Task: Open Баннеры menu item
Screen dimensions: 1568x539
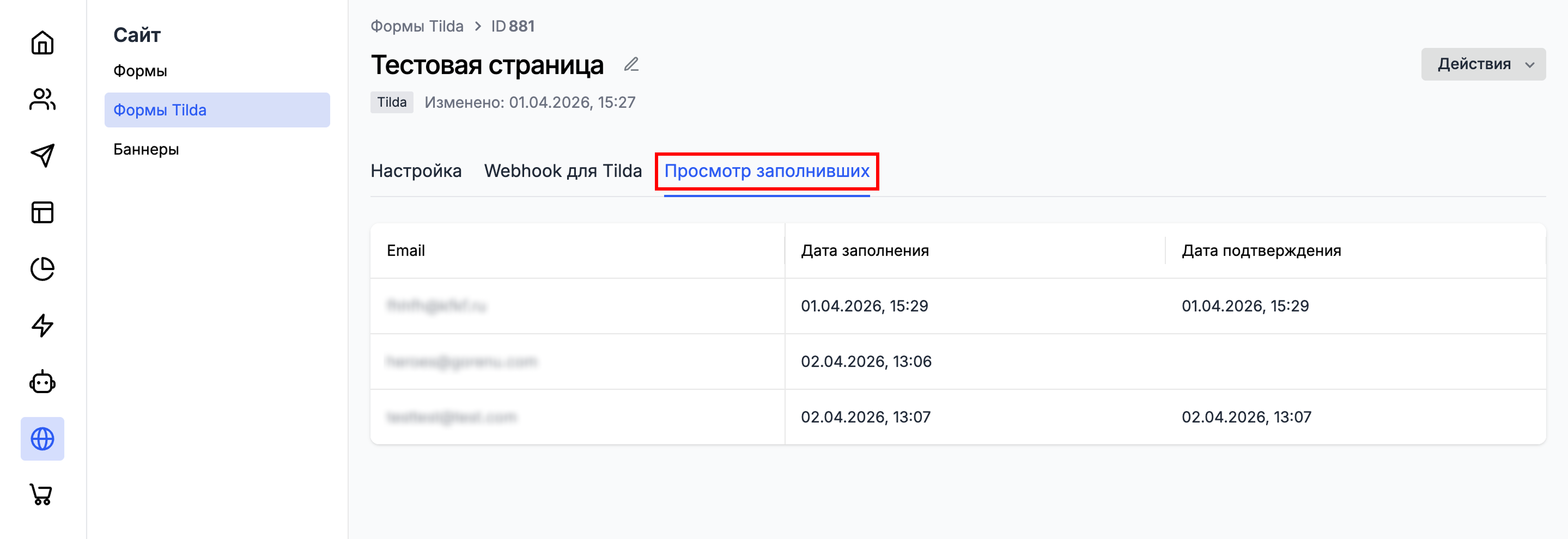Action: [146, 149]
